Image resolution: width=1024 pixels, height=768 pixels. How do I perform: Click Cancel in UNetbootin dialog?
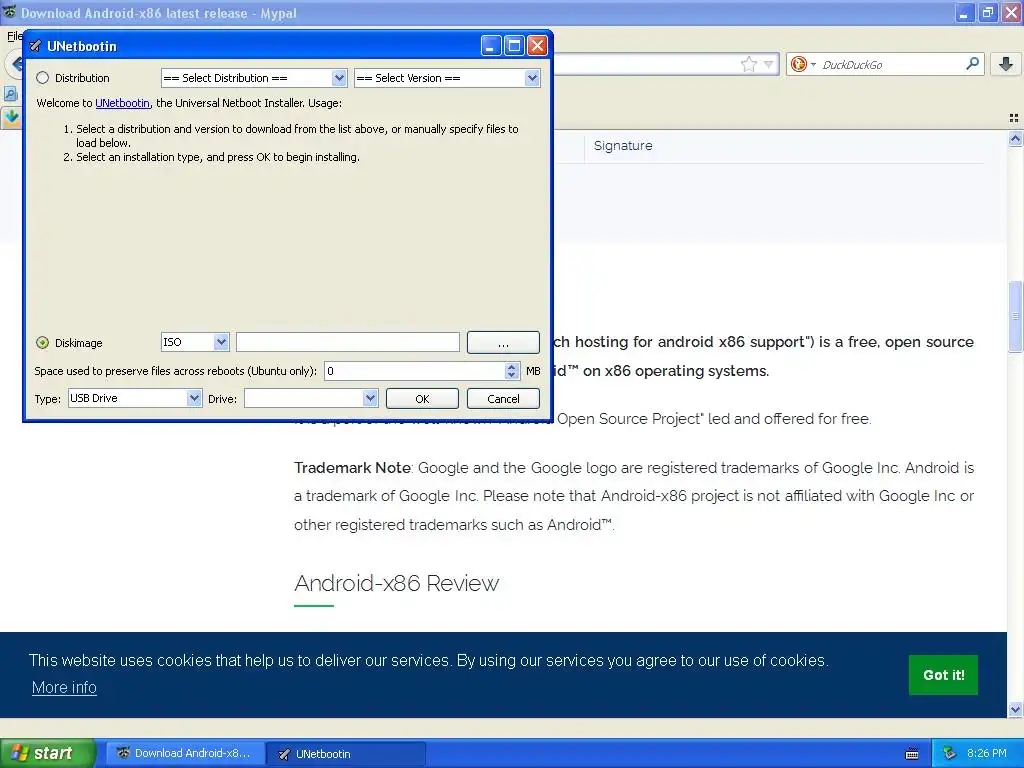pos(503,398)
